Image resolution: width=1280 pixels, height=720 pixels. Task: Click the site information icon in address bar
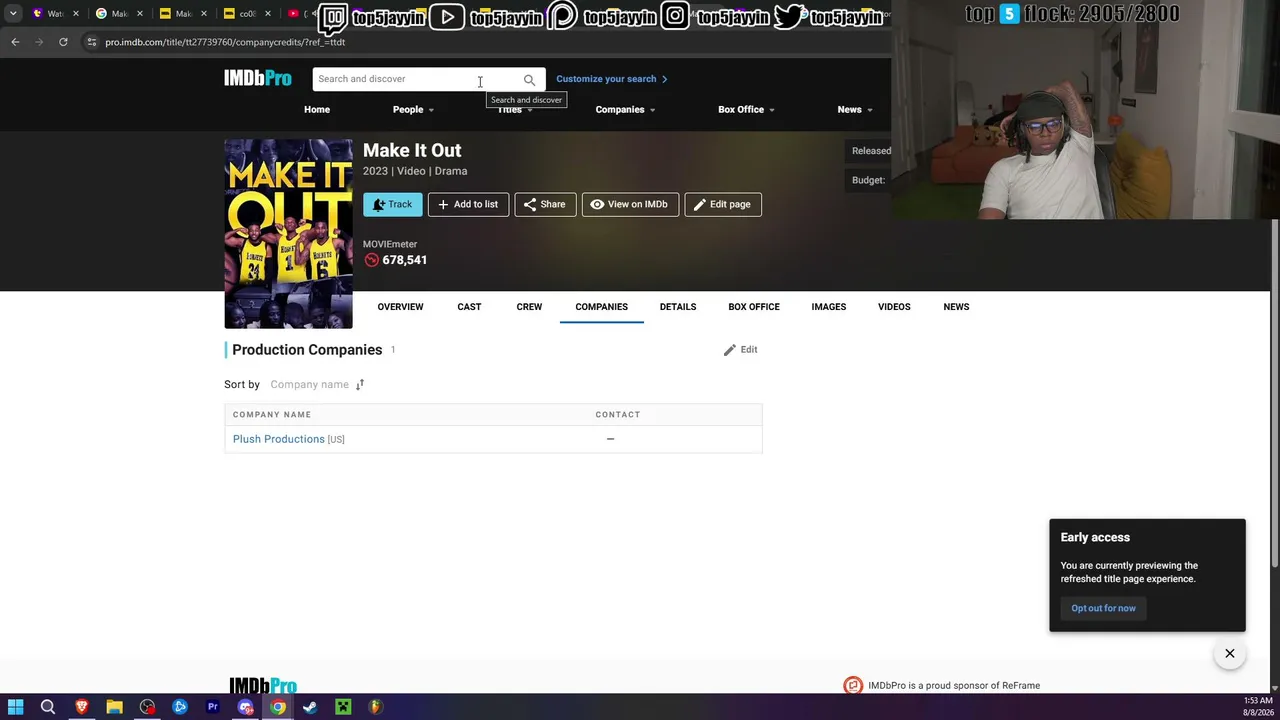point(92,42)
